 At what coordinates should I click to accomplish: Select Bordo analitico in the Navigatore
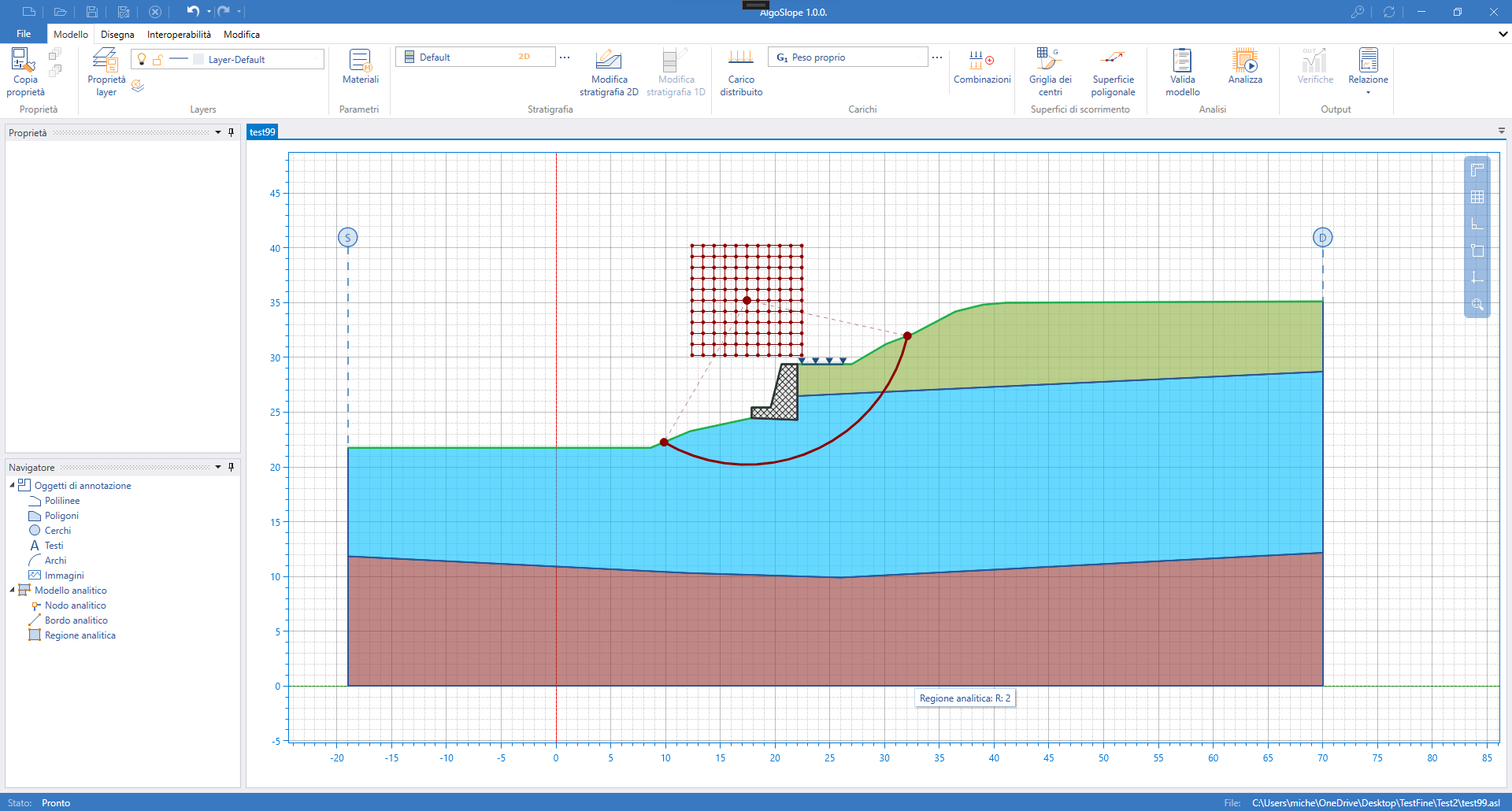click(x=76, y=620)
